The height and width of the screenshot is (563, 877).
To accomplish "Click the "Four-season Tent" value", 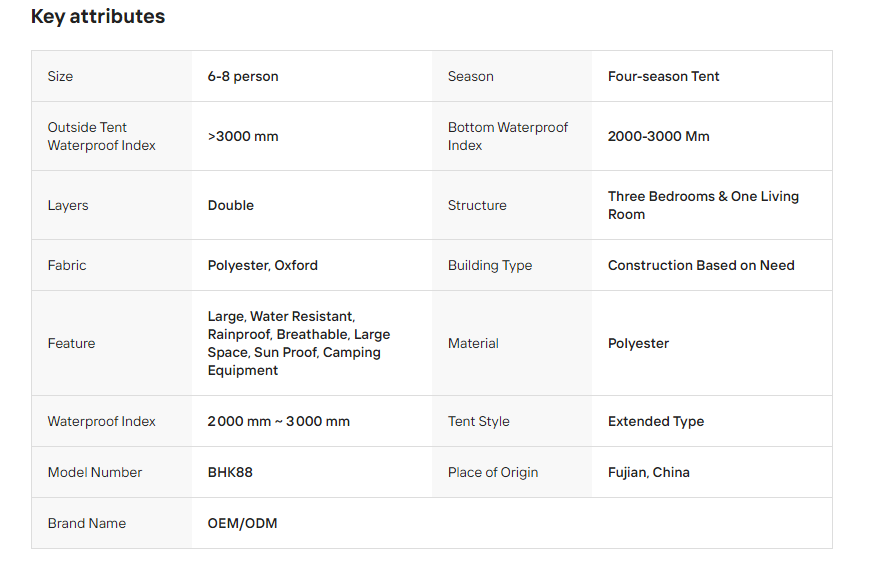I will pyautogui.click(x=663, y=76).
